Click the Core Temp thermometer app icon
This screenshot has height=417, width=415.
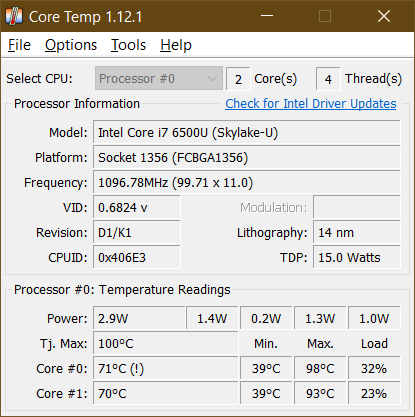pyautogui.click(x=14, y=16)
